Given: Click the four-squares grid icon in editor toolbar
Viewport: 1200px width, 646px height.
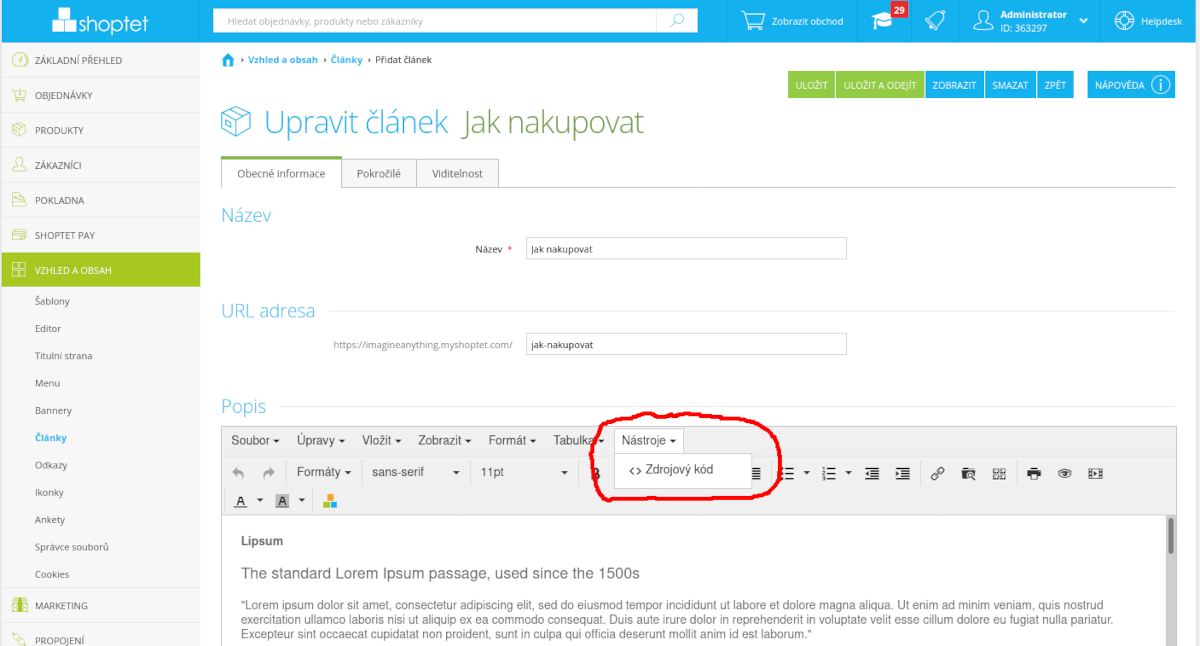Looking at the screenshot, I should pos(999,473).
